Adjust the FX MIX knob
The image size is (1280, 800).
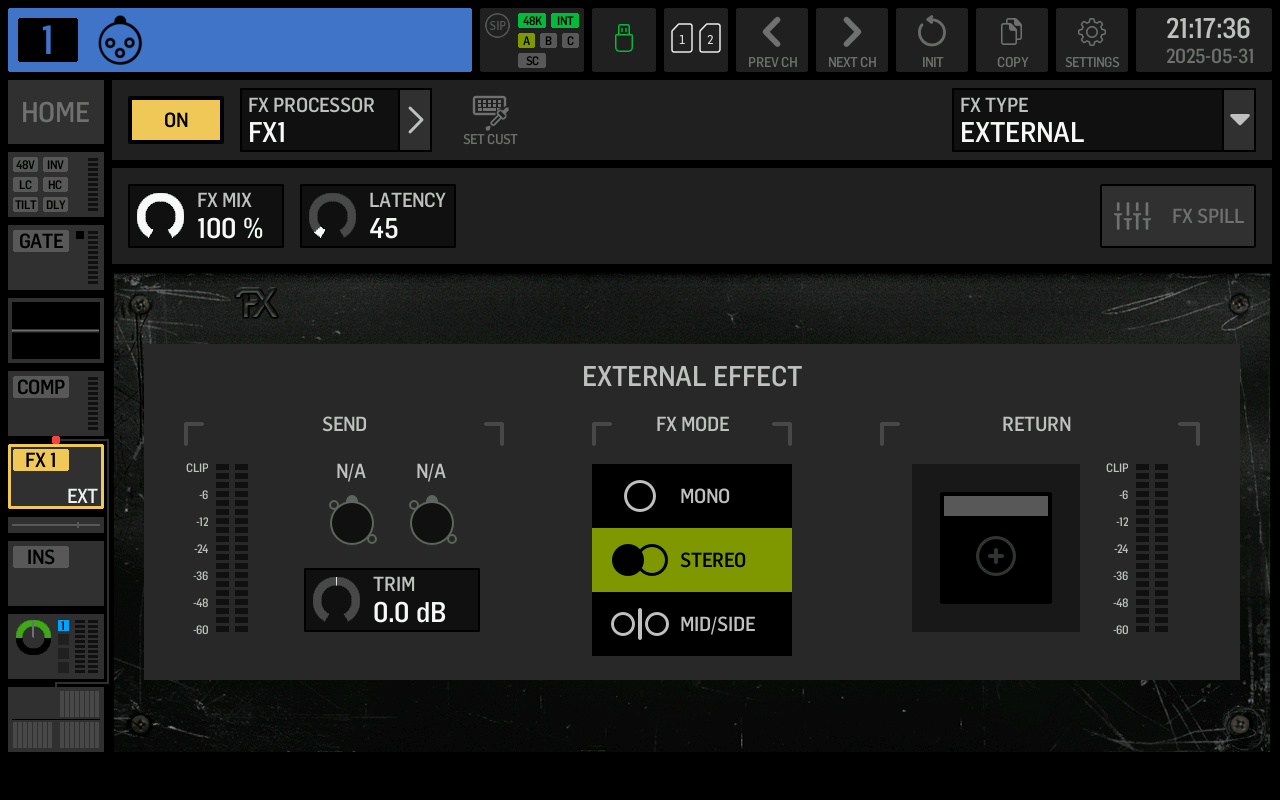[x=161, y=215]
